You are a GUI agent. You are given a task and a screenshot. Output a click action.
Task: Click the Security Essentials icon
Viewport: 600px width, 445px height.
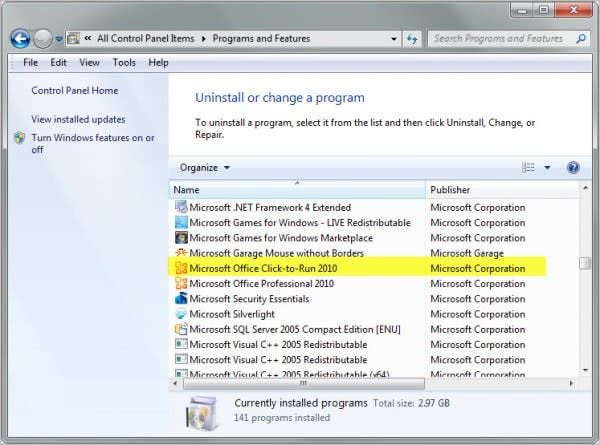181,298
